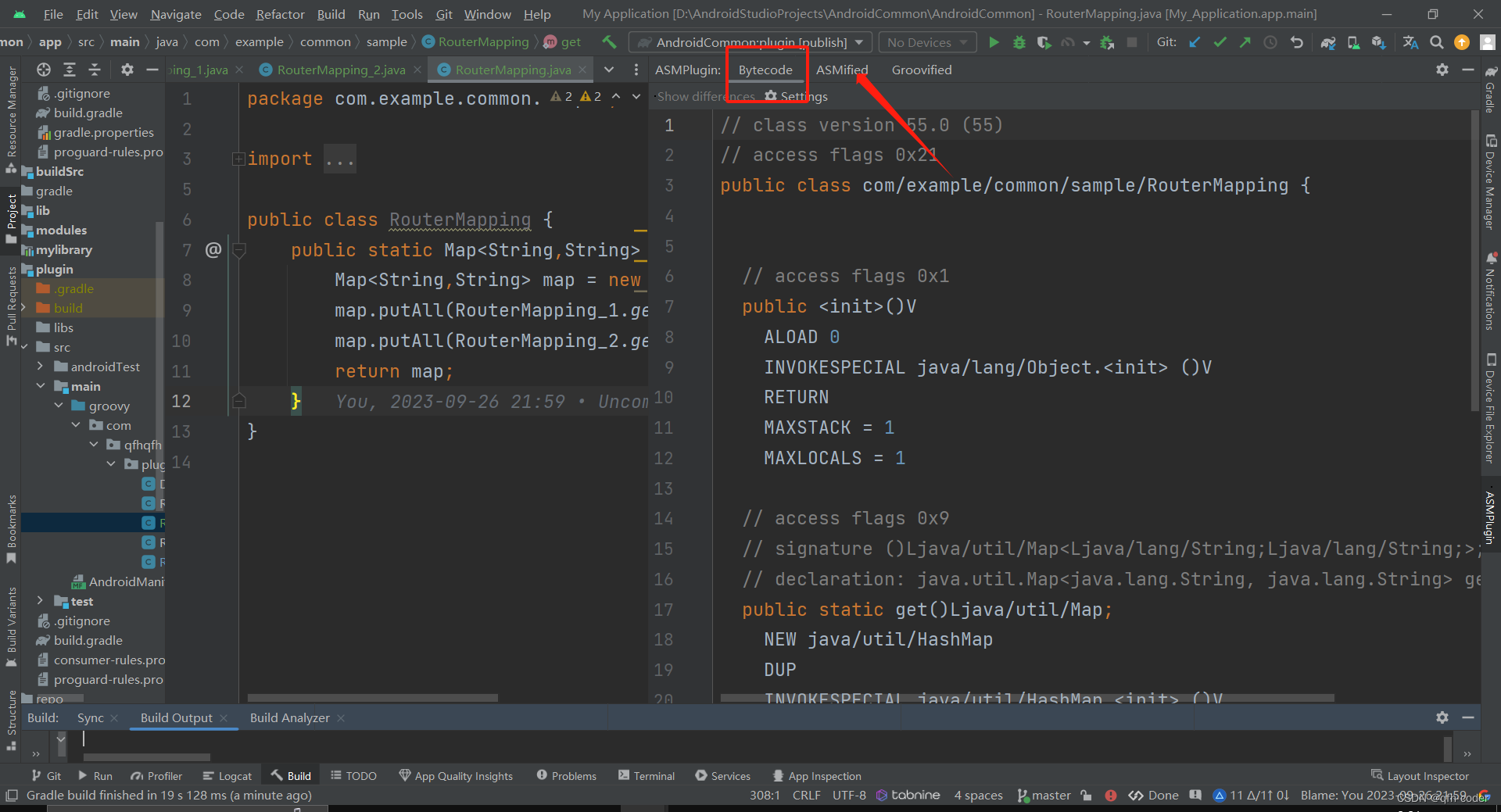Image resolution: width=1501 pixels, height=812 pixels.
Task: Collapse the groovy folder
Action: tap(59, 406)
